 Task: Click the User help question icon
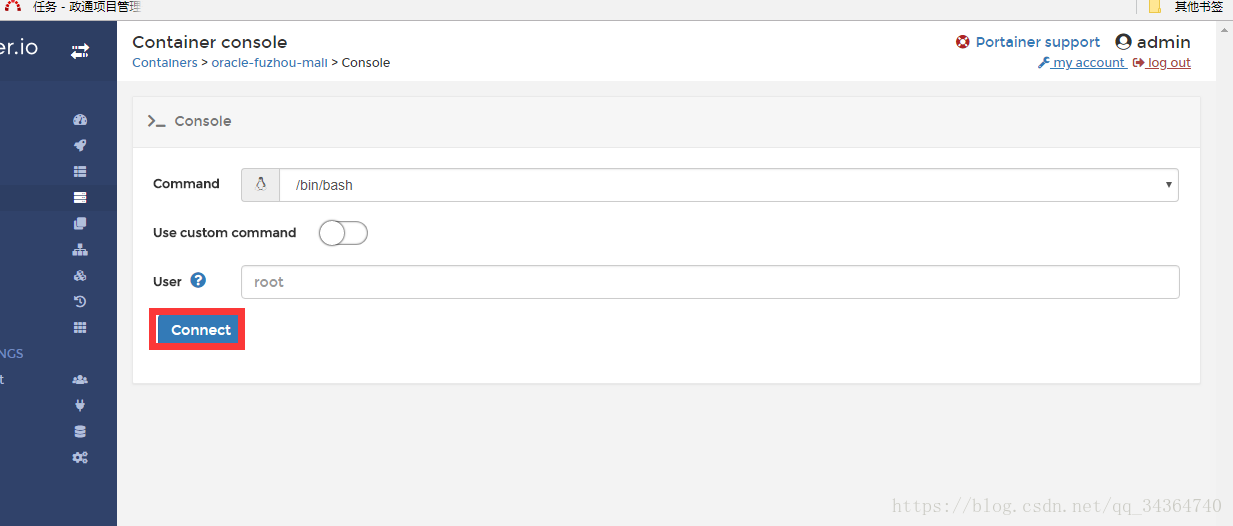198,281
